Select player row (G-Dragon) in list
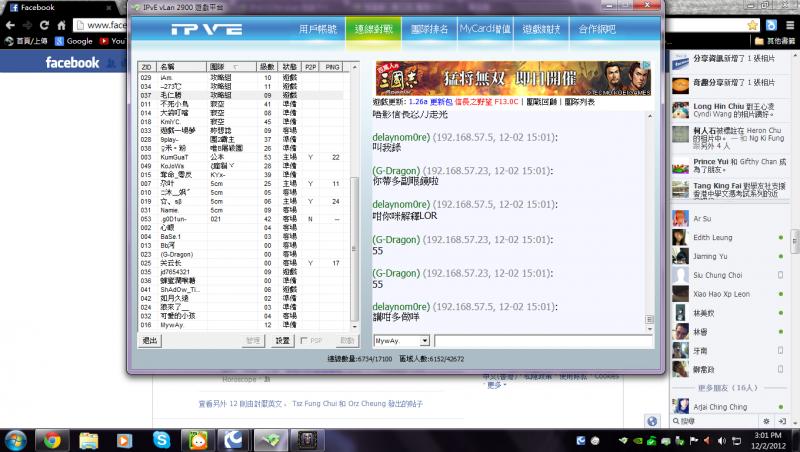 coord(244,254)
